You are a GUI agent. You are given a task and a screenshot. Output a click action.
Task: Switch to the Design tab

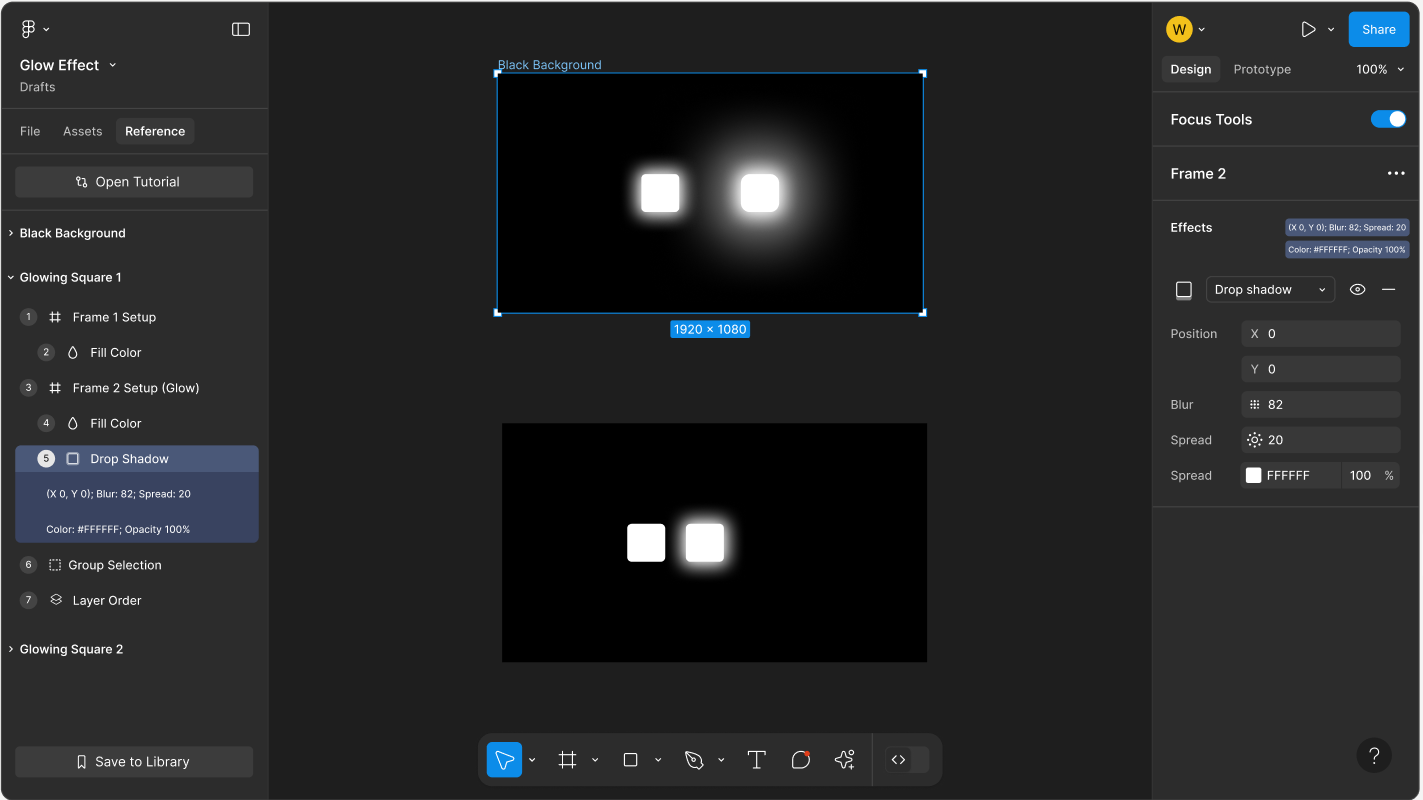[x=1191, y=69]
